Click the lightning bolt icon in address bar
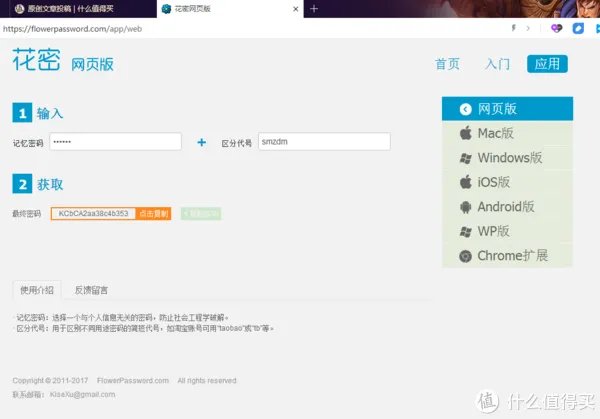The width and height of the screenshot is (600, 419). coord(514,28)
